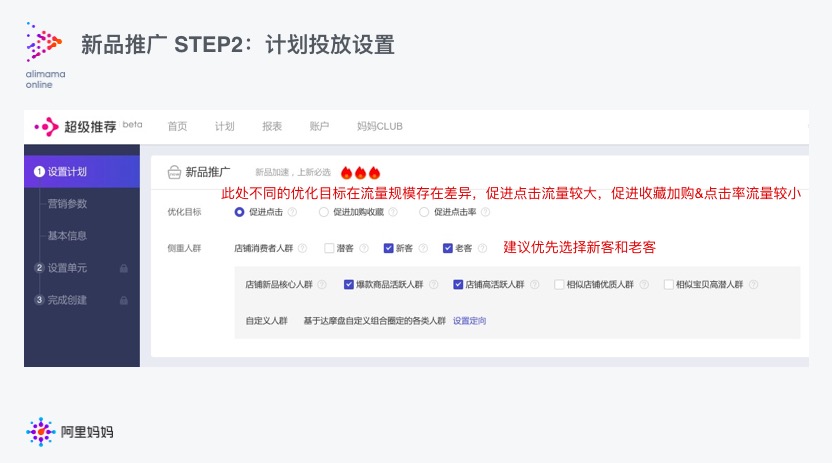
Task: Uncheck the 店铺高活跃人群 checkbox
Action: click(458, 285)
